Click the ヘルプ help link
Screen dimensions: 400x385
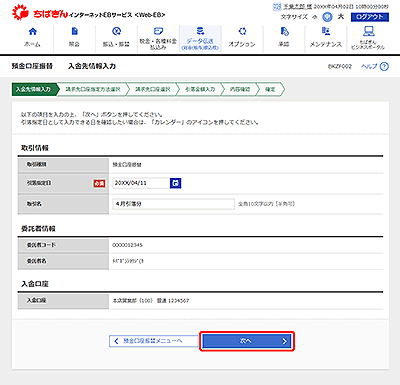pos(369,66)
